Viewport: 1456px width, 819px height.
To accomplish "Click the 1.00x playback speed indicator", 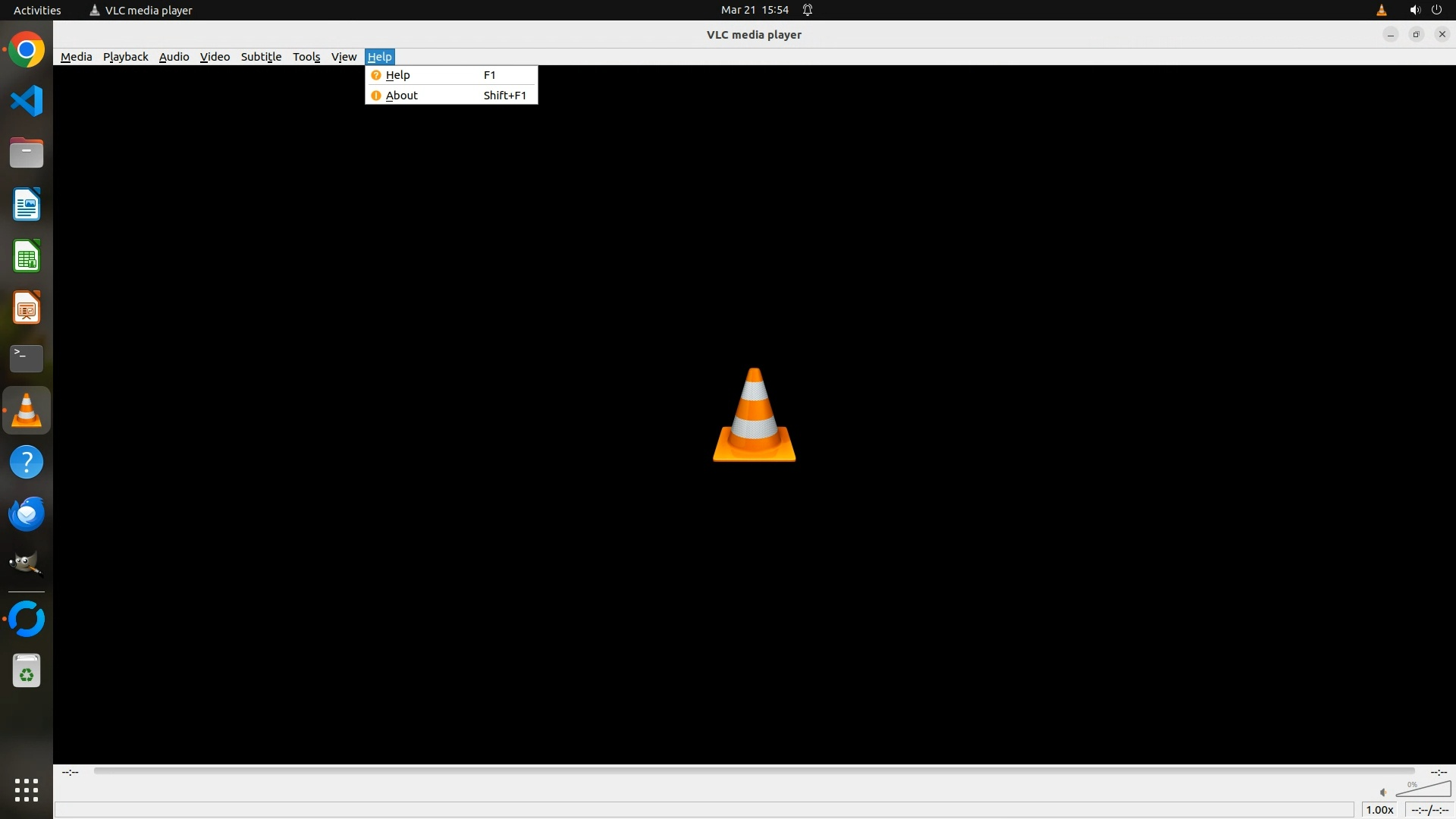I will 1379,810.
